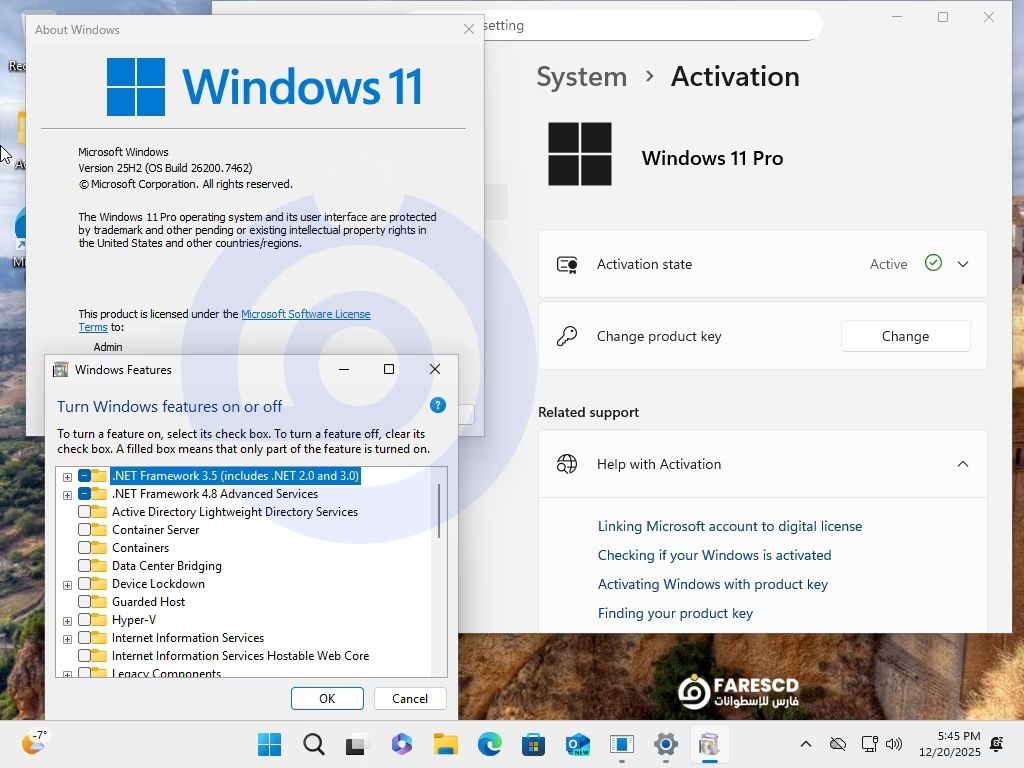Go back to System in the breadcrumb
This screenshot has height=768, width=1024.
581,77
